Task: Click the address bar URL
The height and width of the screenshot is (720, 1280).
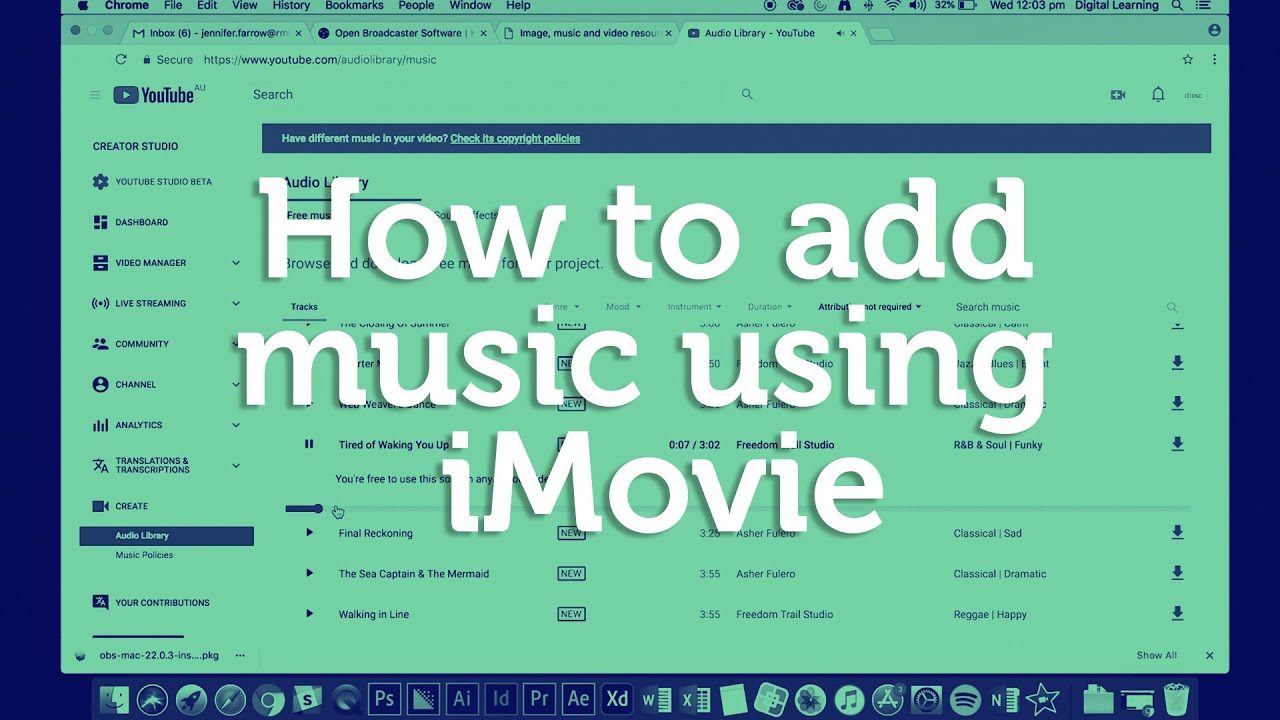Action: [x=320, y=59]
